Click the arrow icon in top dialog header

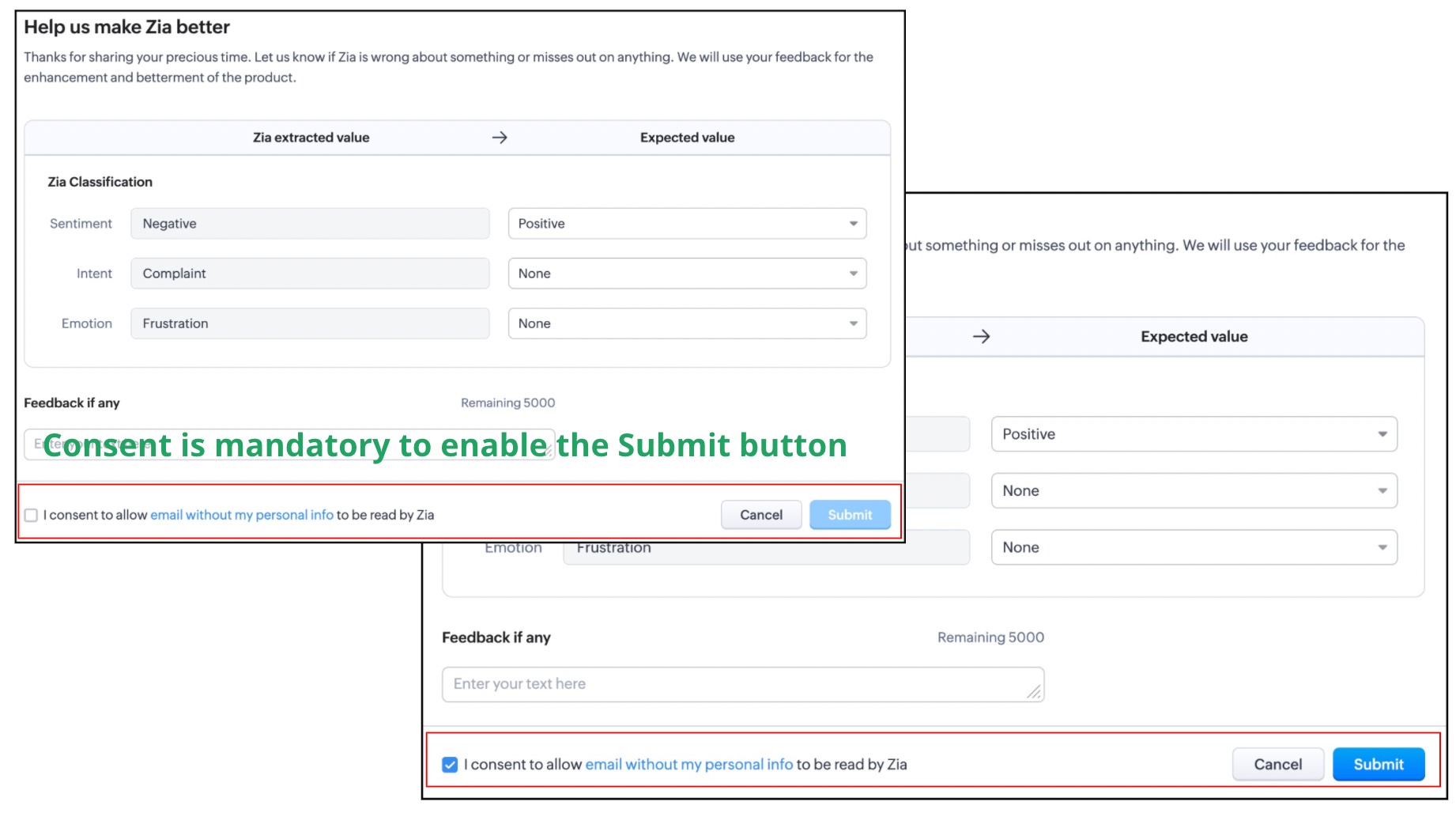(x=500, y=138)
